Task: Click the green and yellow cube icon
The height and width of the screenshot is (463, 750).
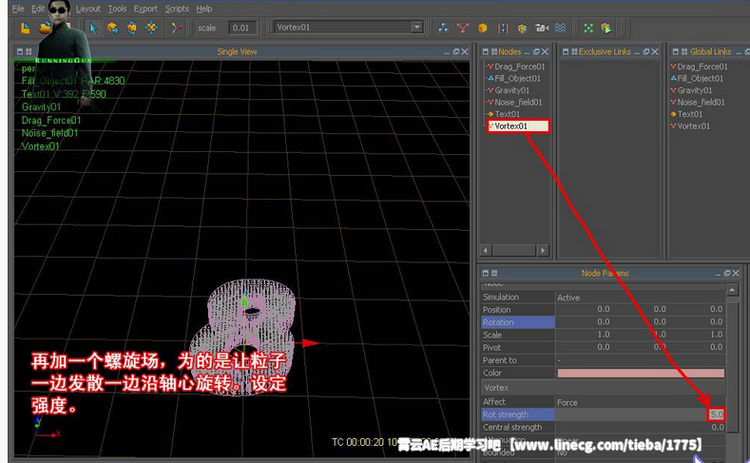Action: (606, 28)
